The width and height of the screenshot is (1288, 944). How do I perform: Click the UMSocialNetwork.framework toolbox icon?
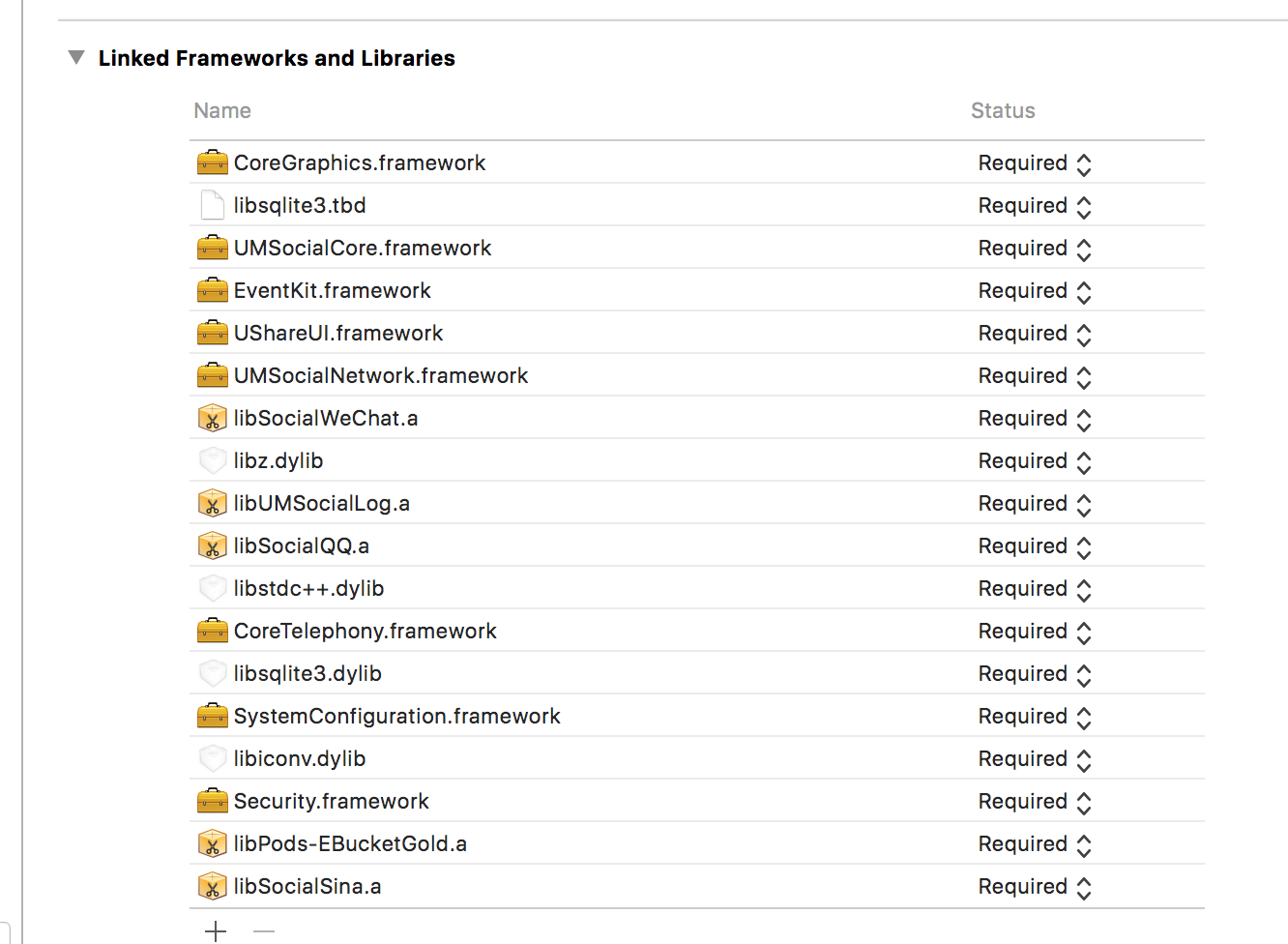tap(213, 375)
